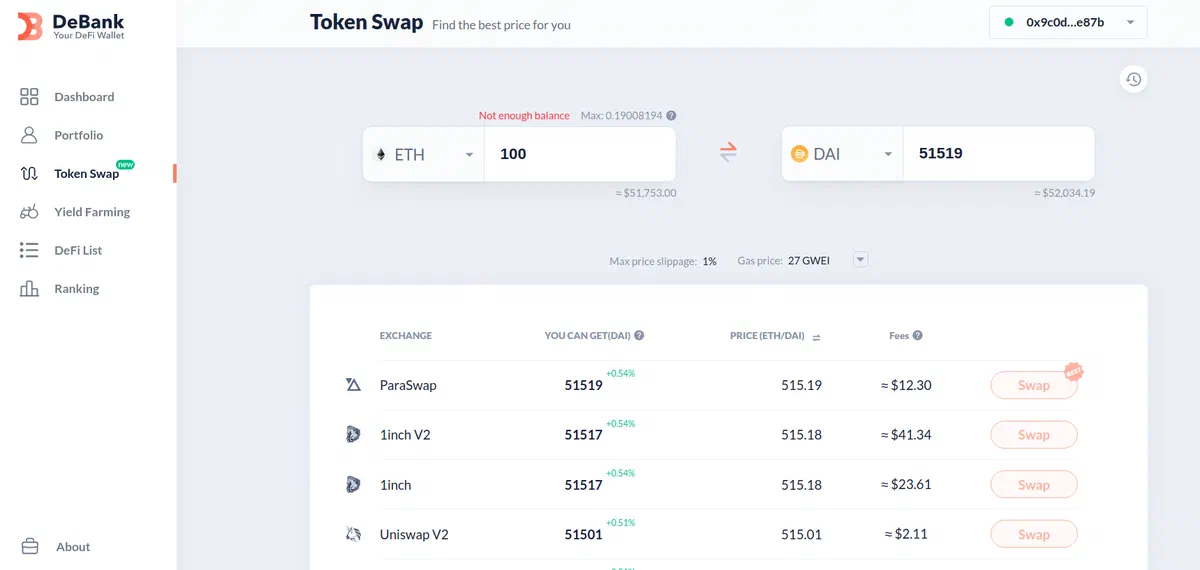Click the Dashboard grid icon

pos(29,97)
